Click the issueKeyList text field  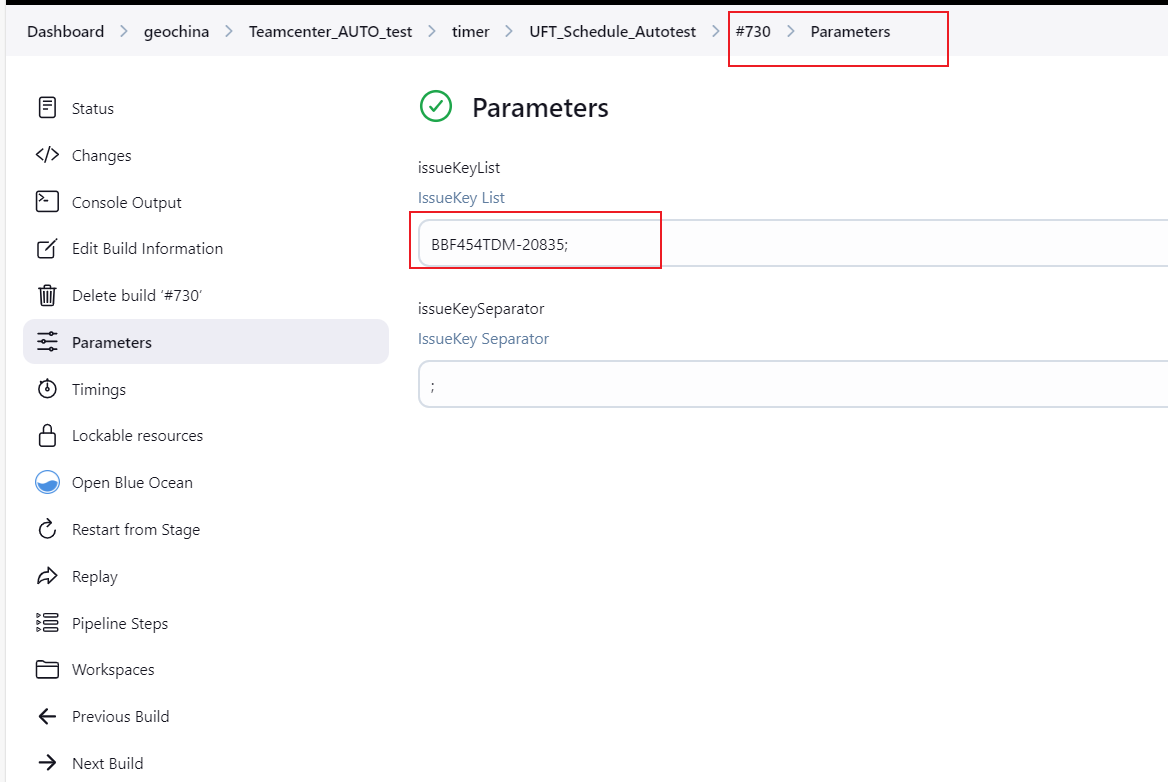click(x=790, y=243)
